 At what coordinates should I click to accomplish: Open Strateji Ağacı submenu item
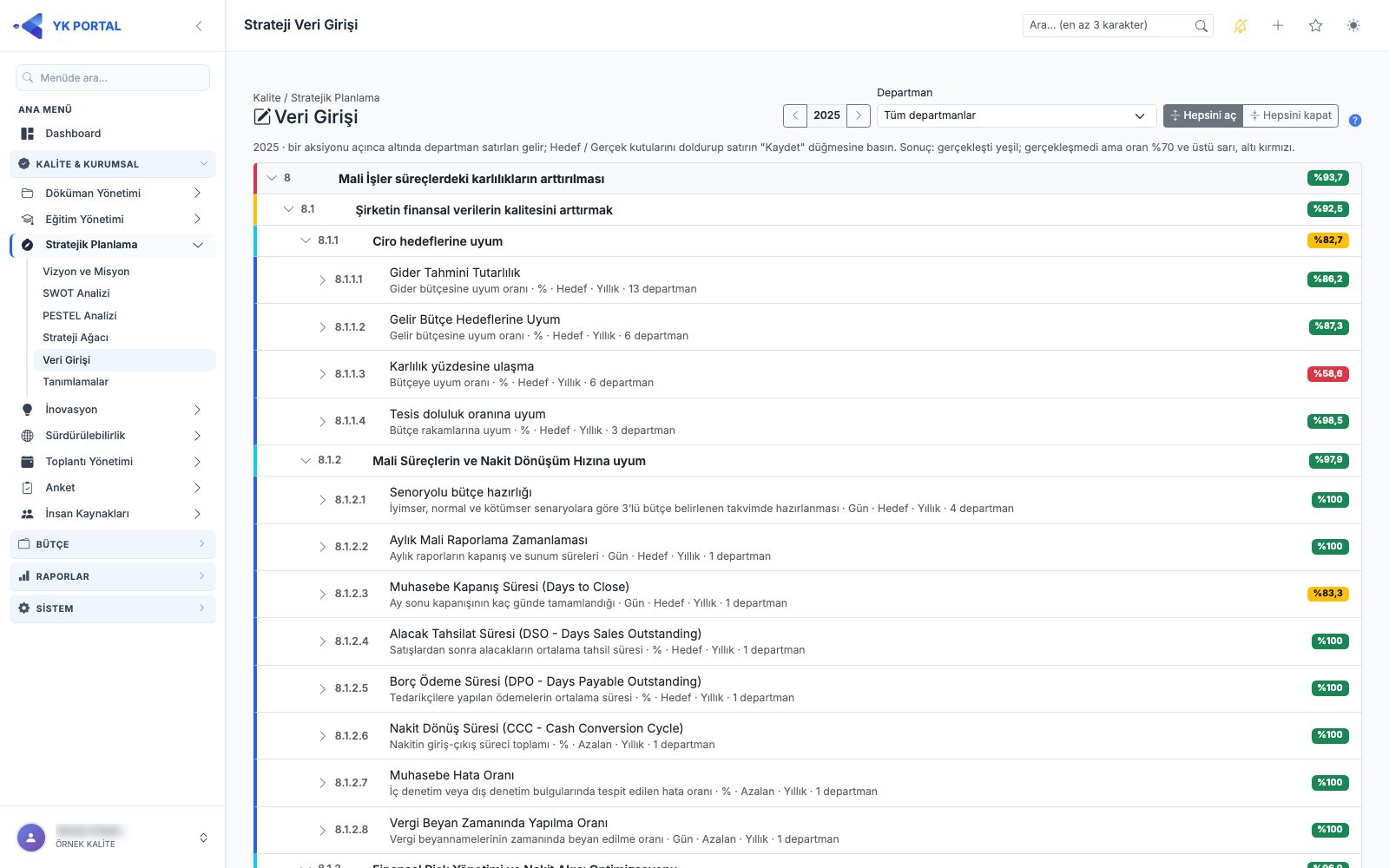76,338
